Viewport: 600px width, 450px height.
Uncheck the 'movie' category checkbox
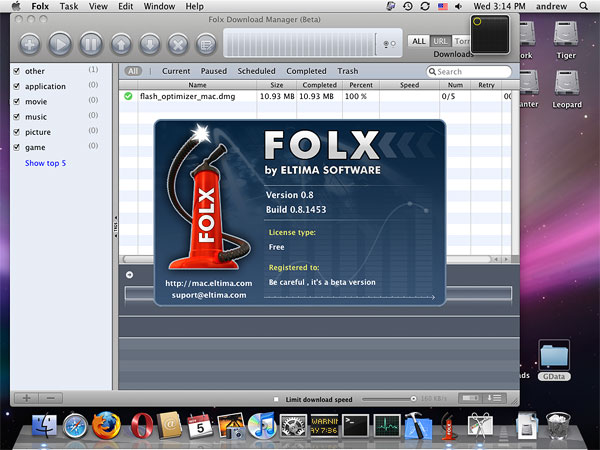(x=16, y=102)
